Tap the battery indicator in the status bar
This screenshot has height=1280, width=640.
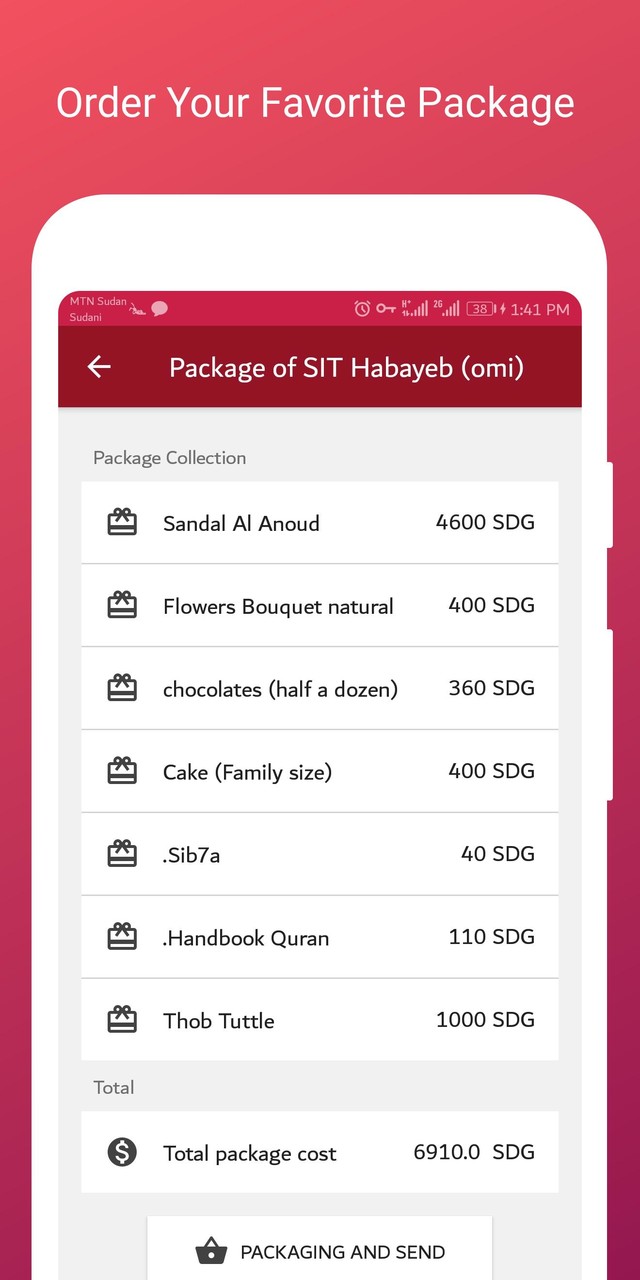[478, 309]
